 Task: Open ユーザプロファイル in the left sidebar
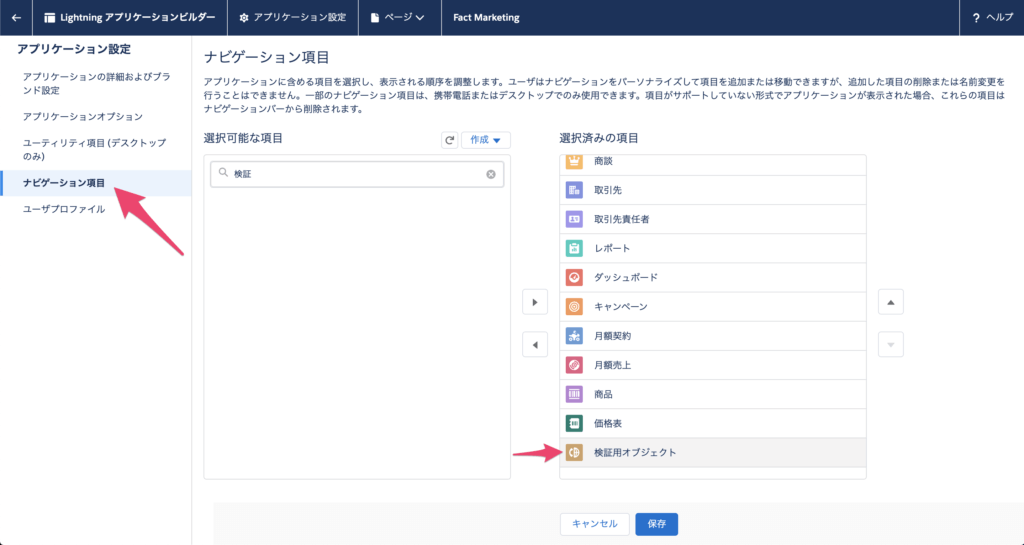[x=64, y=209]
